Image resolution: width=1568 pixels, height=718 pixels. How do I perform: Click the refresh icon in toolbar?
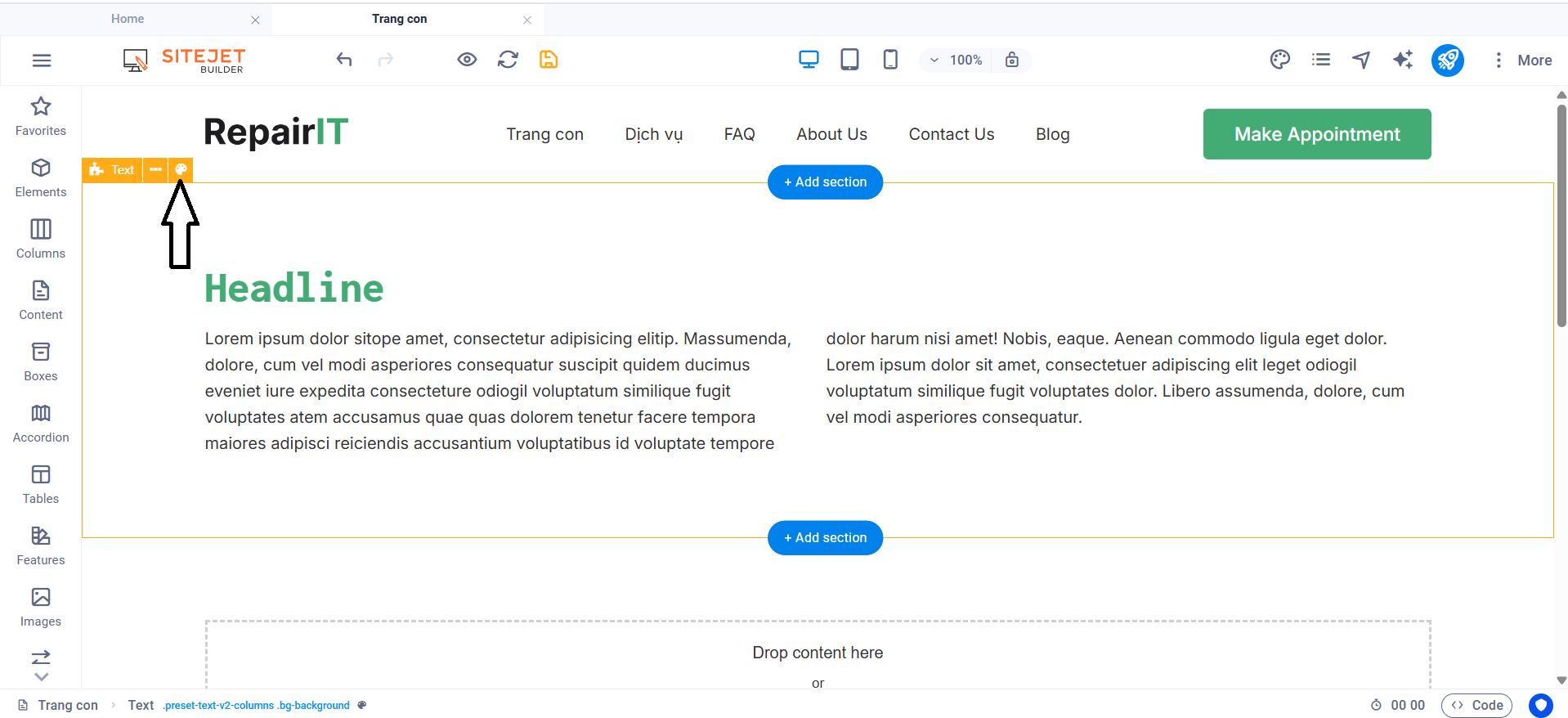tap(508, 60)
